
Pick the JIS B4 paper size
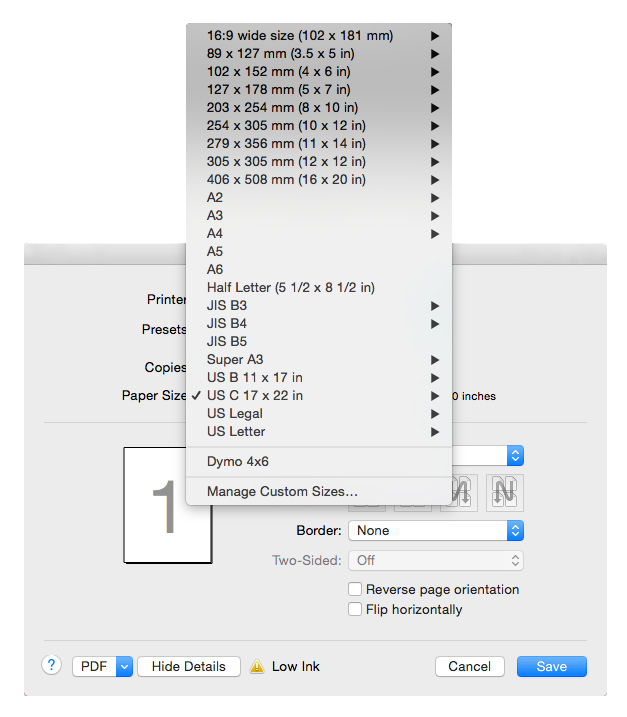[x=319, y=323]
